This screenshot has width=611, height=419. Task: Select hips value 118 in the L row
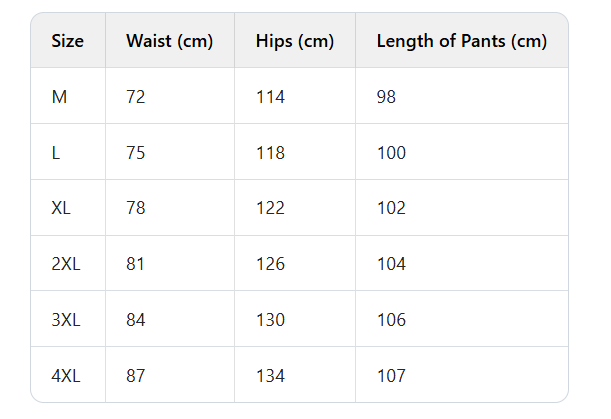(270, 153)
